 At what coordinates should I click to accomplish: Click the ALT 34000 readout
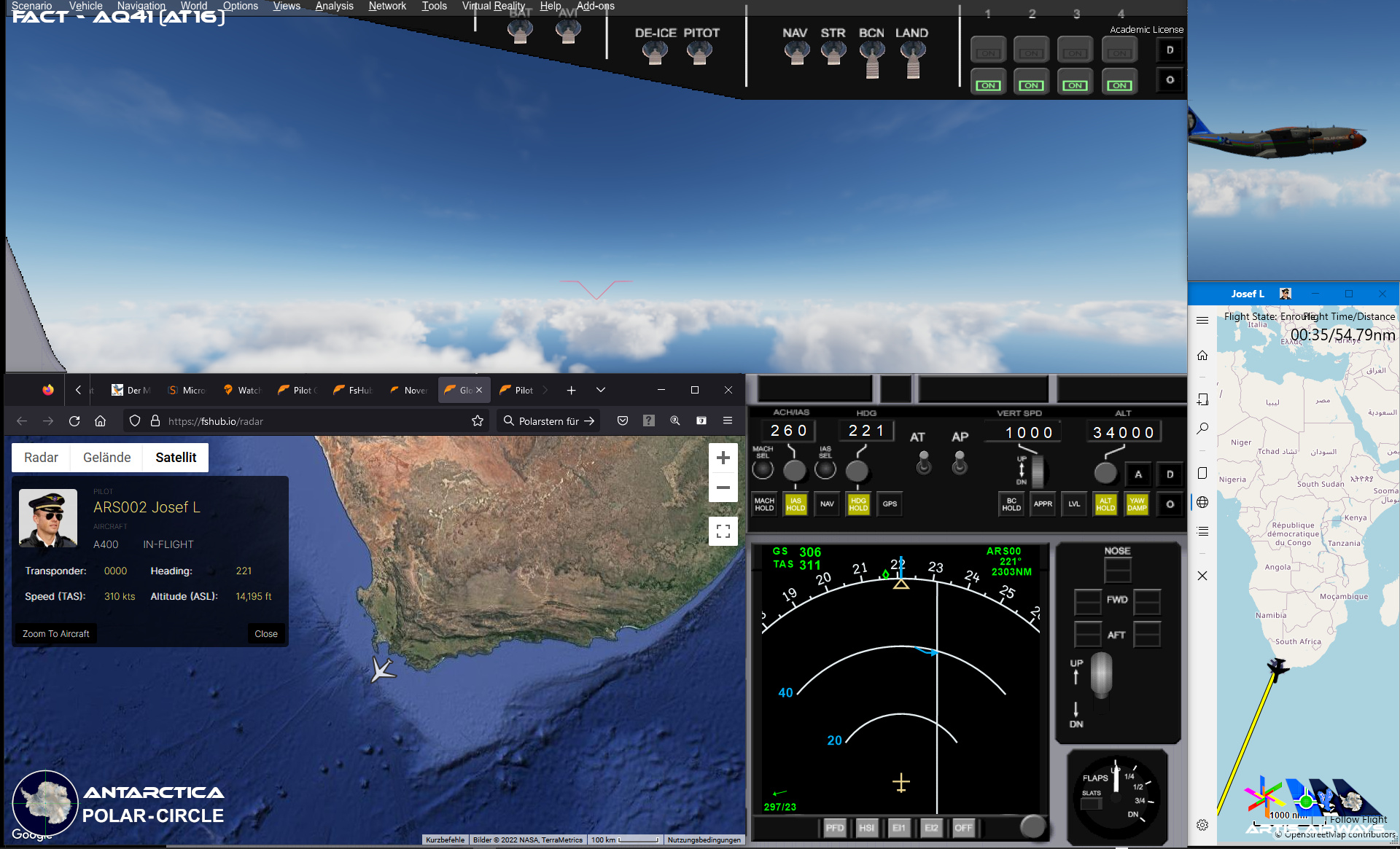point(1123,433)
